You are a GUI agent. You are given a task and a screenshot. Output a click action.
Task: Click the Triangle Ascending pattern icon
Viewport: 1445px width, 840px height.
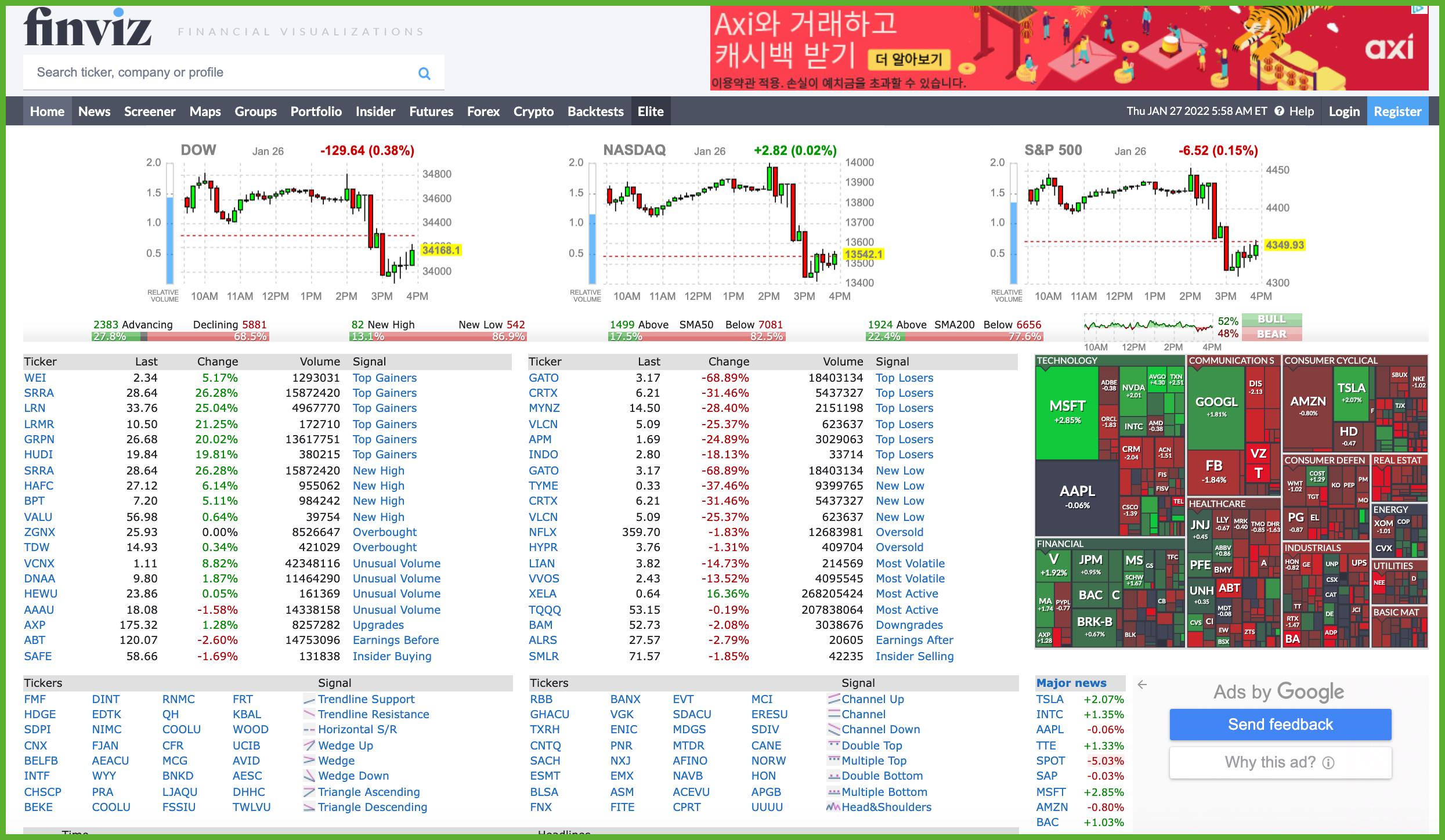[309, 792]
